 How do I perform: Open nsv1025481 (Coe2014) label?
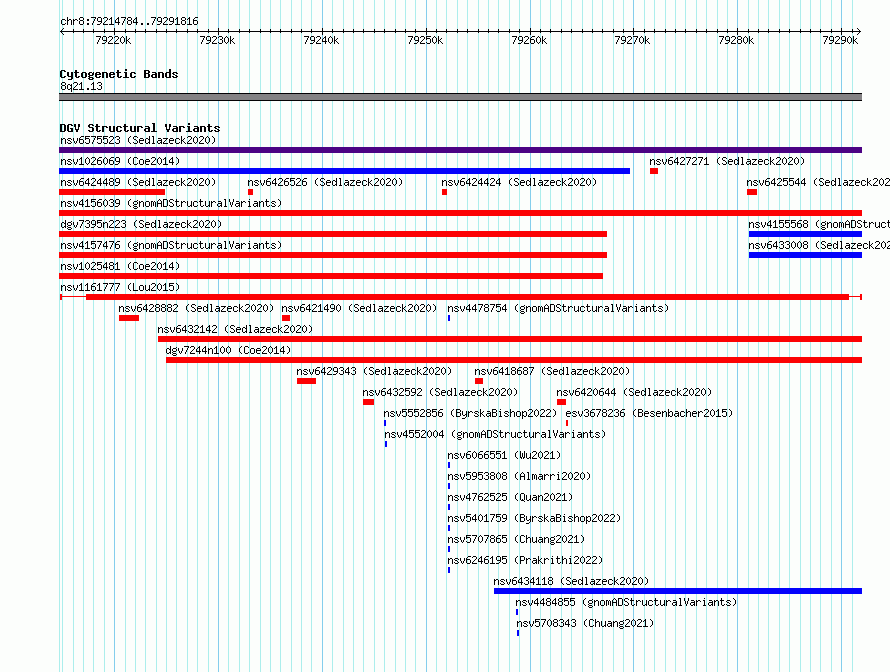[x=120, y=266]
